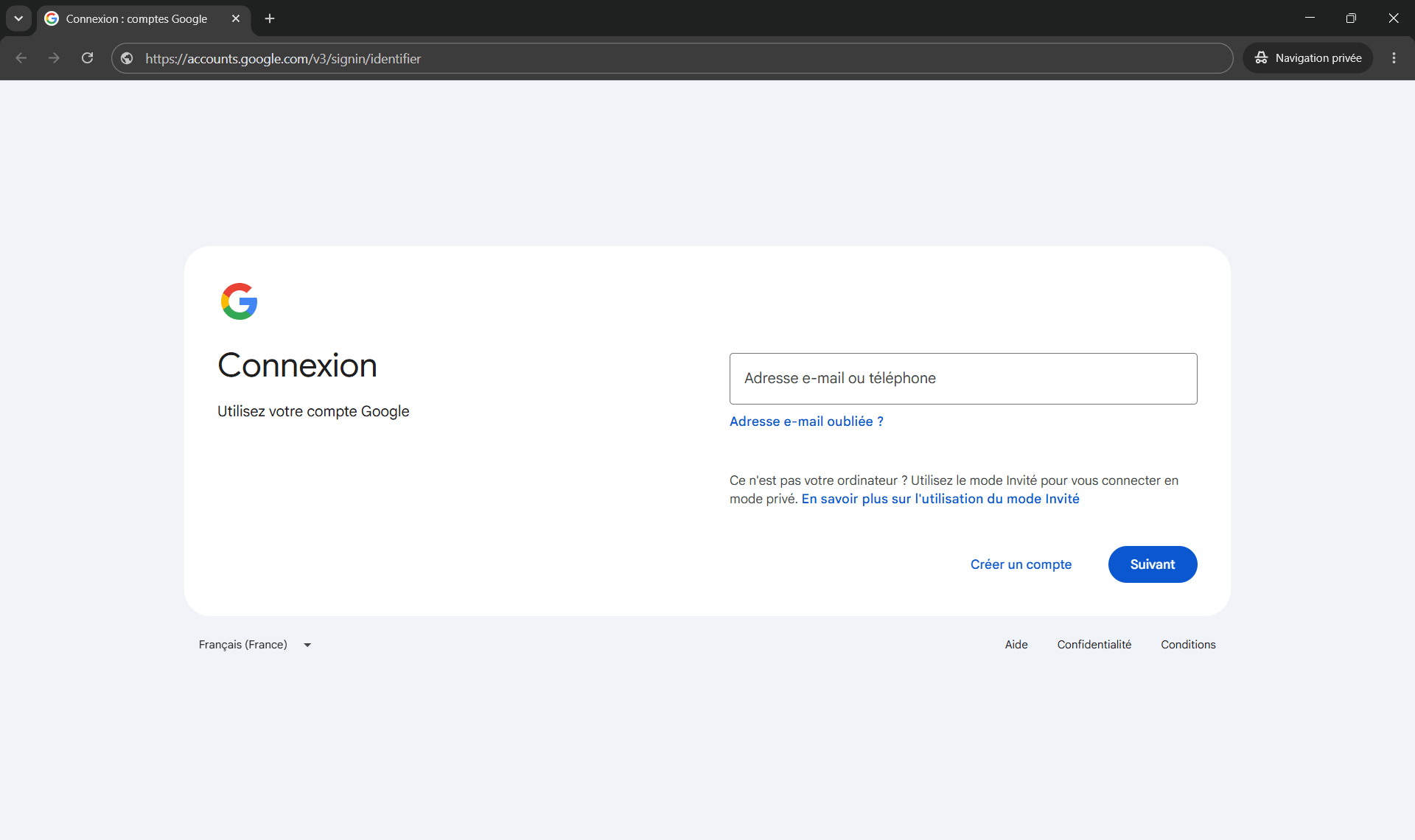This screenshot has width=1415, height=840.
Task: Open the Adresse e-mail oubliée link
Action: click(x=806, y=421)
